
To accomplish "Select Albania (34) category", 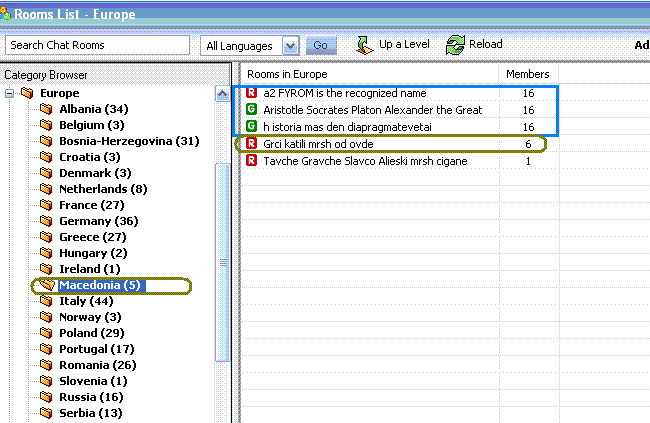I will (x=94, y=109).
